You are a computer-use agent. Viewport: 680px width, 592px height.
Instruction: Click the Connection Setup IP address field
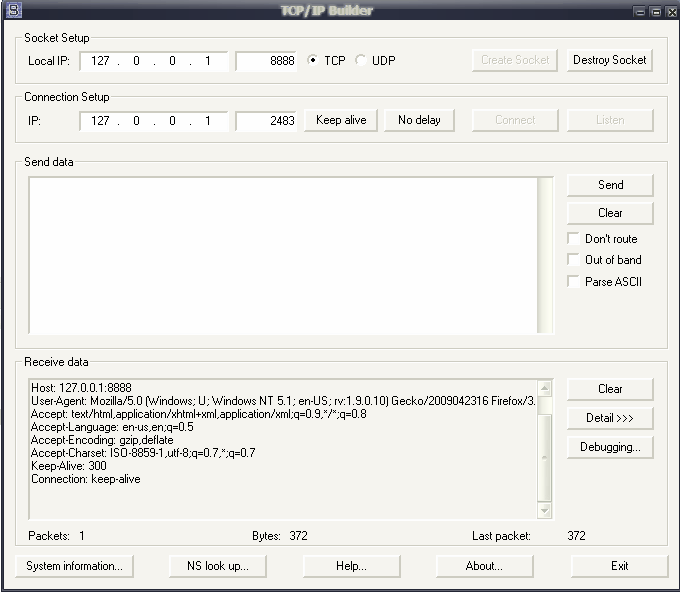pos(154,121)
